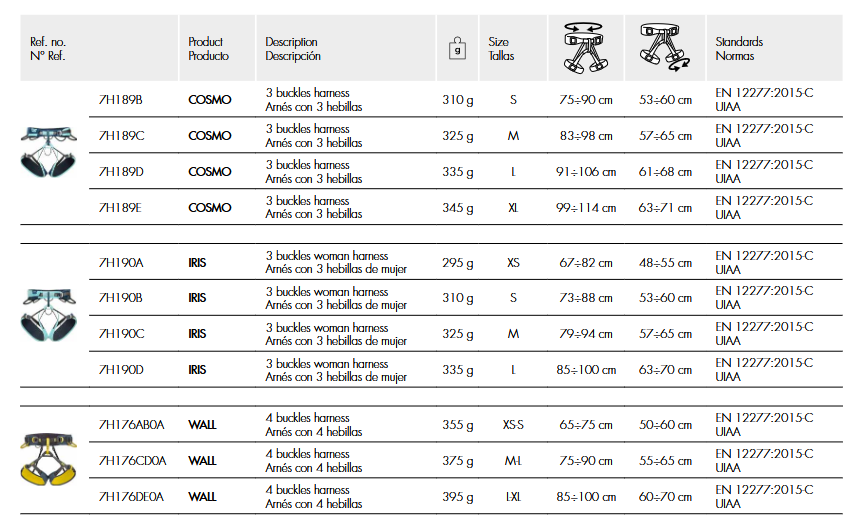Select reference number 7H176AB0A
Image resolution: width=856 pixels, height=523 pixels.
(131, 425)
